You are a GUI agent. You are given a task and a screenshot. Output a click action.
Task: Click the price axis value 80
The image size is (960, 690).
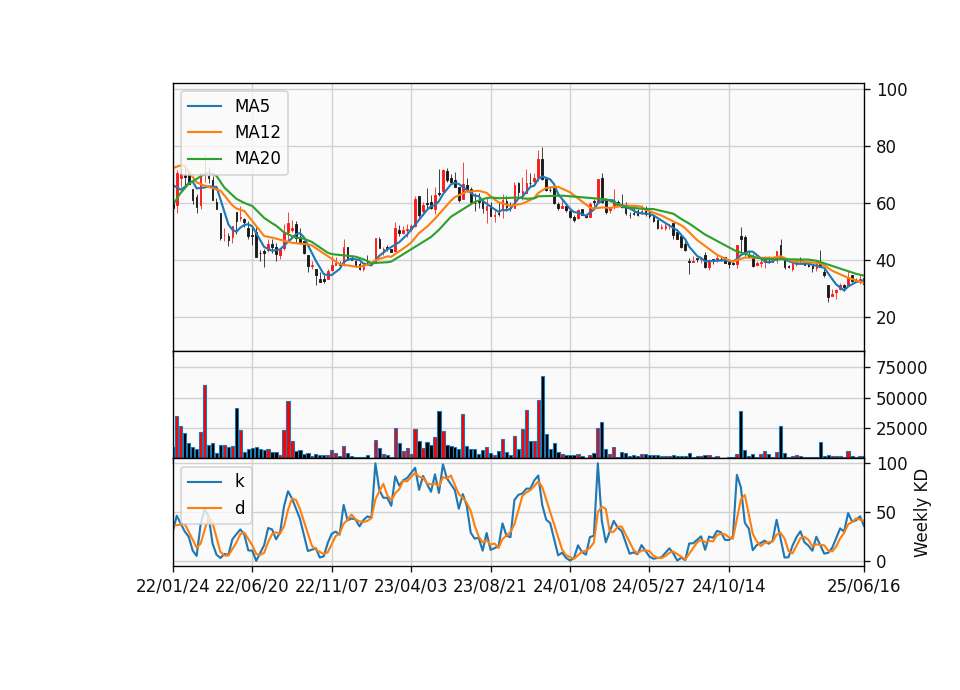pyautogui.click(x=887, y=147)
